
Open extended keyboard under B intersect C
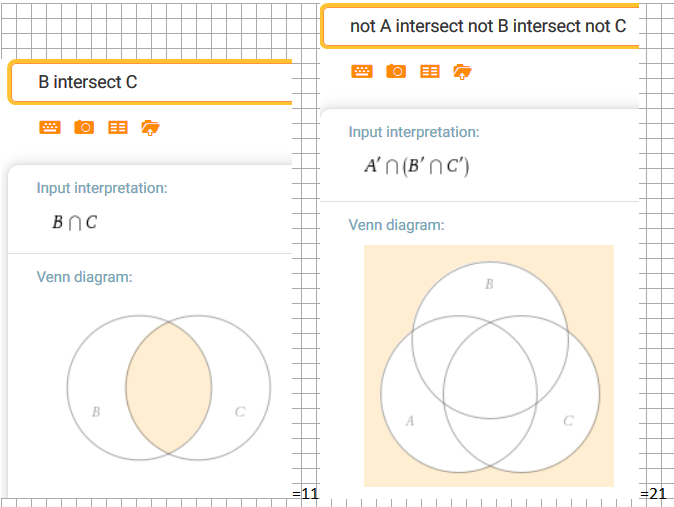pos(49,127)
